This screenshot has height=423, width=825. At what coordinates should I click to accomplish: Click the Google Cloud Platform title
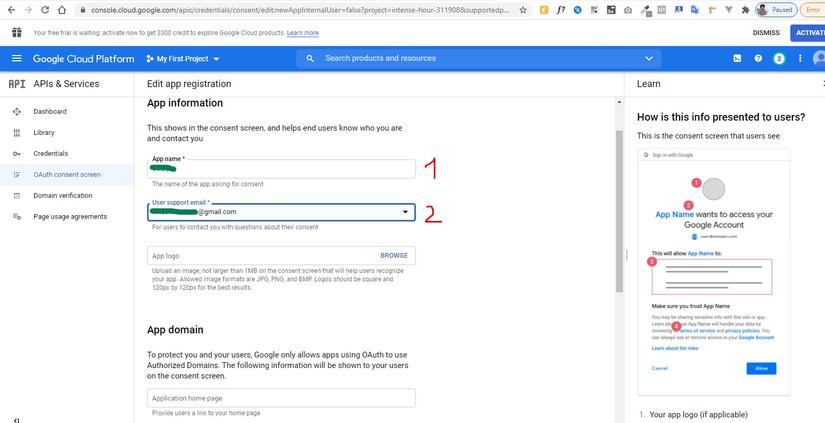[83, 59]
